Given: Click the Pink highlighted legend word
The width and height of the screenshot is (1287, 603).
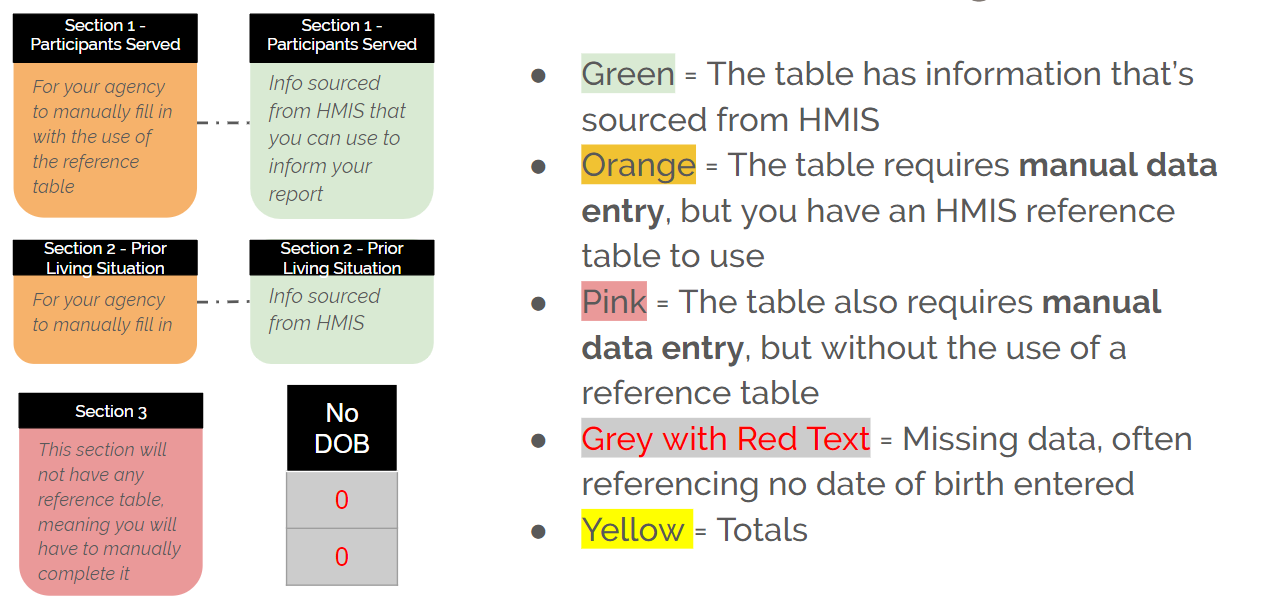Looking at the screenshot, I should [x=614, y=301].
